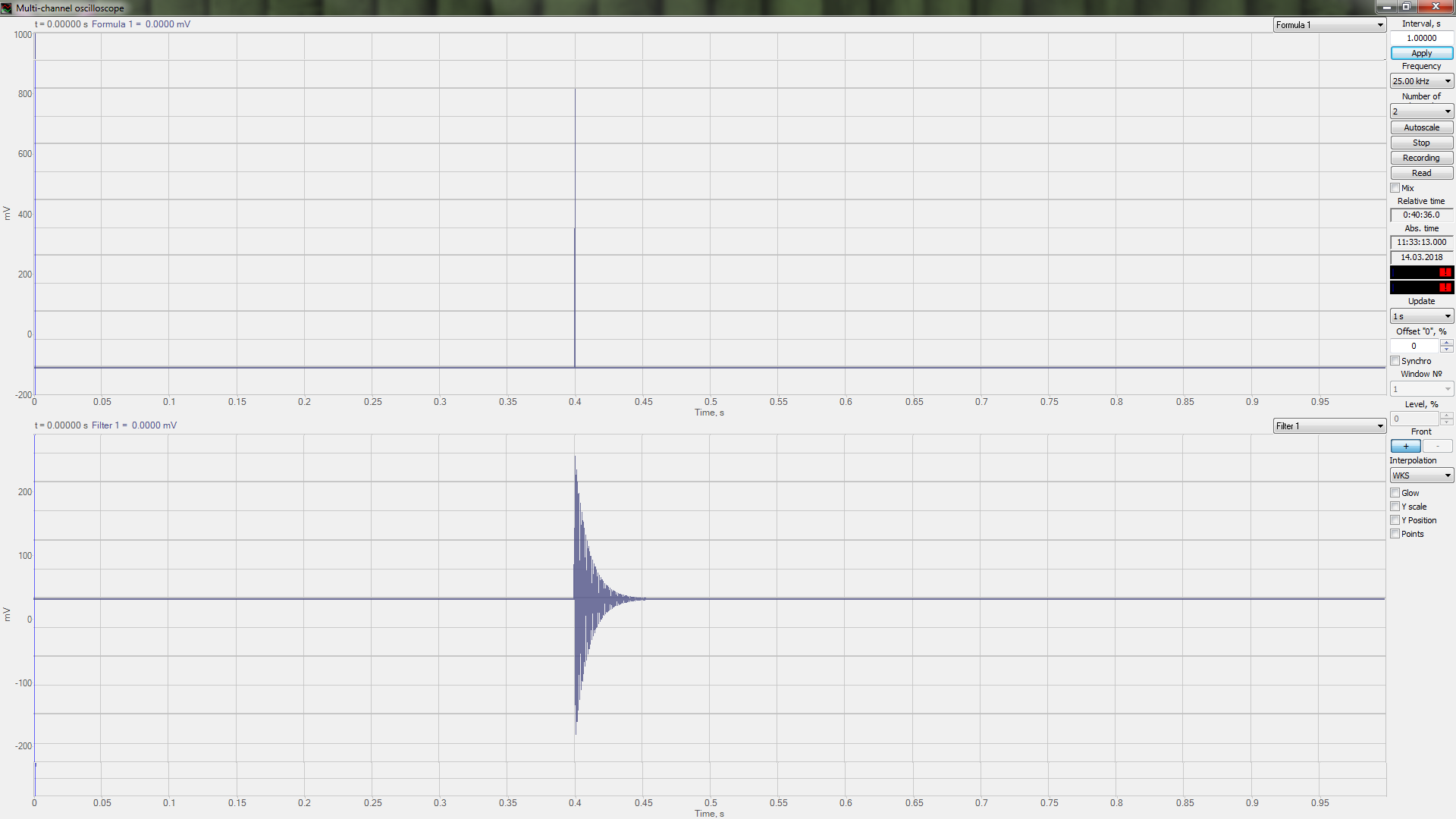Image resolution: width=1456 pixels, height=819 pixels.
Task: Enable the Synchro checkbox
Action: (x=1395, y=360)
